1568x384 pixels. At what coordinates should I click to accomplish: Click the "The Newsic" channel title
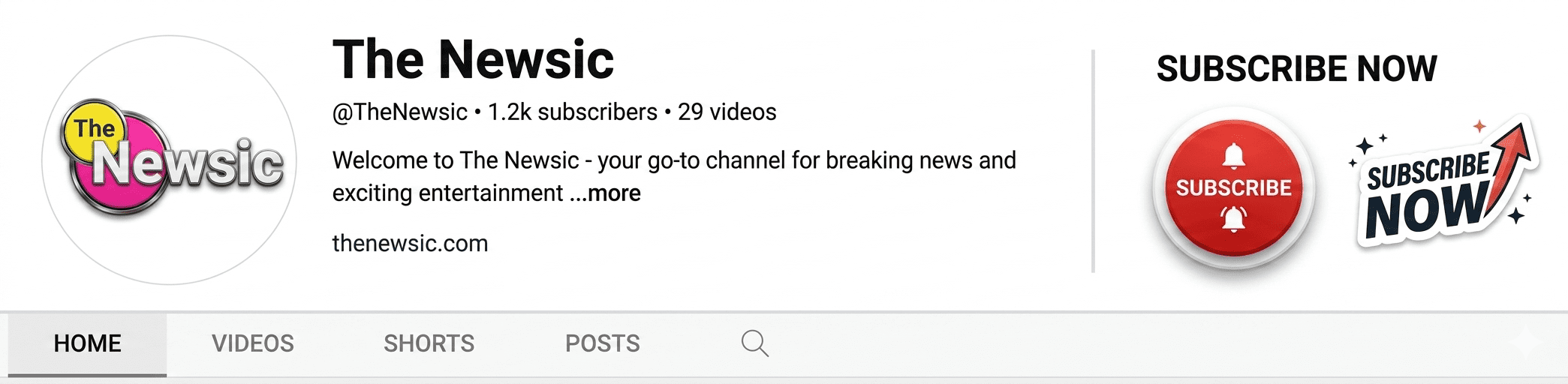click(473, 60)
